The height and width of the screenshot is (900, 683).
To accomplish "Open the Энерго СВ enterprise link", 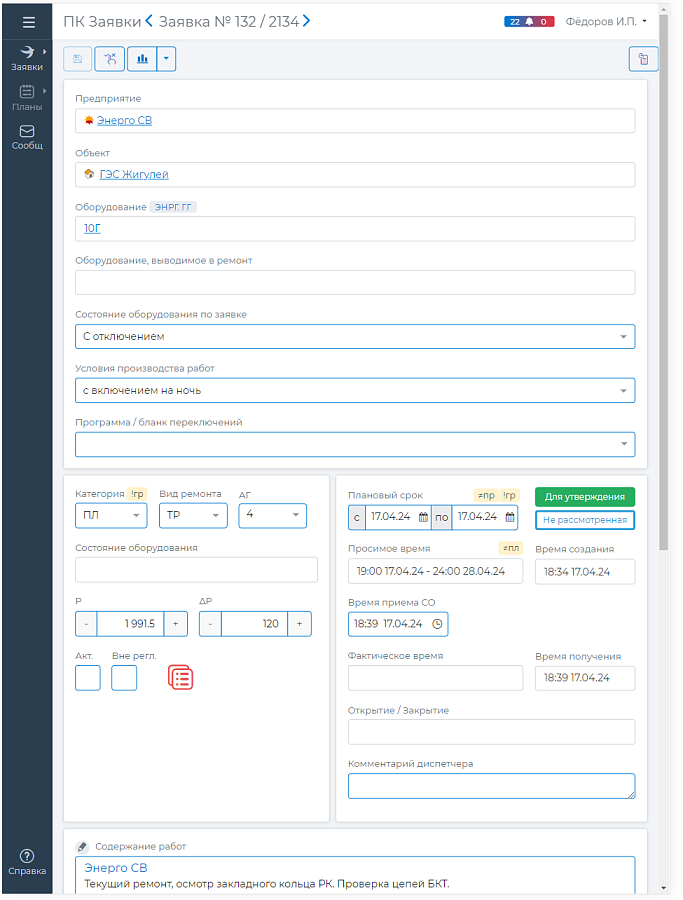I will (x=124, y=120).
